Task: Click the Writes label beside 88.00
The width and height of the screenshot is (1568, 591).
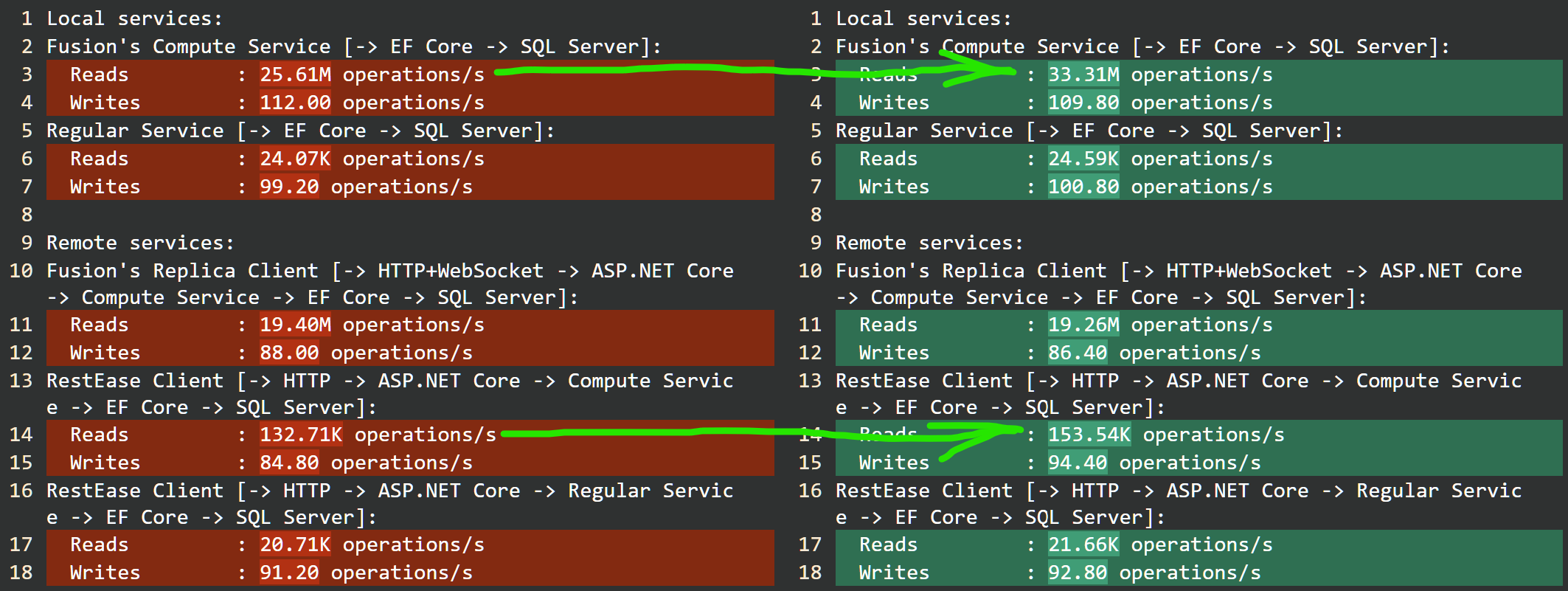Action: click(105, 353)
